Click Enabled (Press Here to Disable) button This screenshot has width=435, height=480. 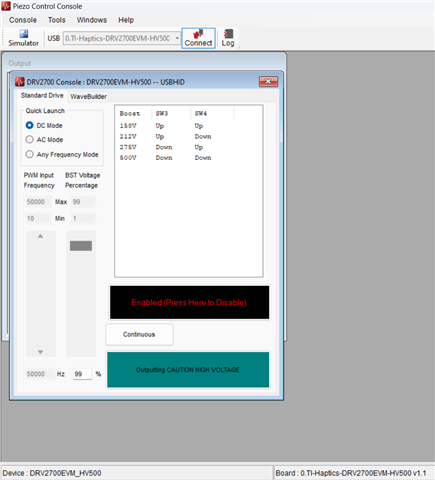pyautogui.click(x=189, y=302)
